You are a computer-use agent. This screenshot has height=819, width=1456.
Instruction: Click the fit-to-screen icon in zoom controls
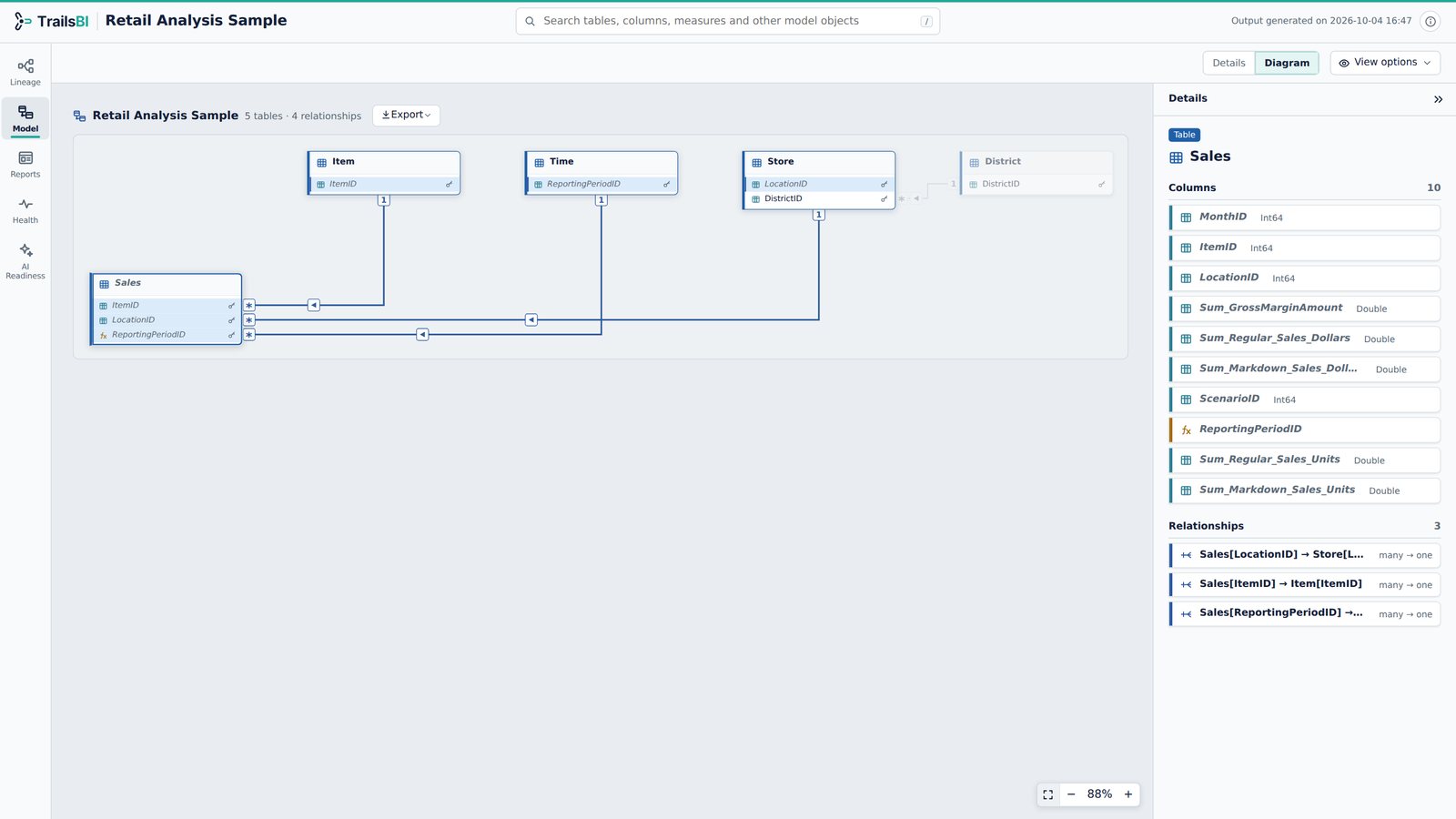1048,794
